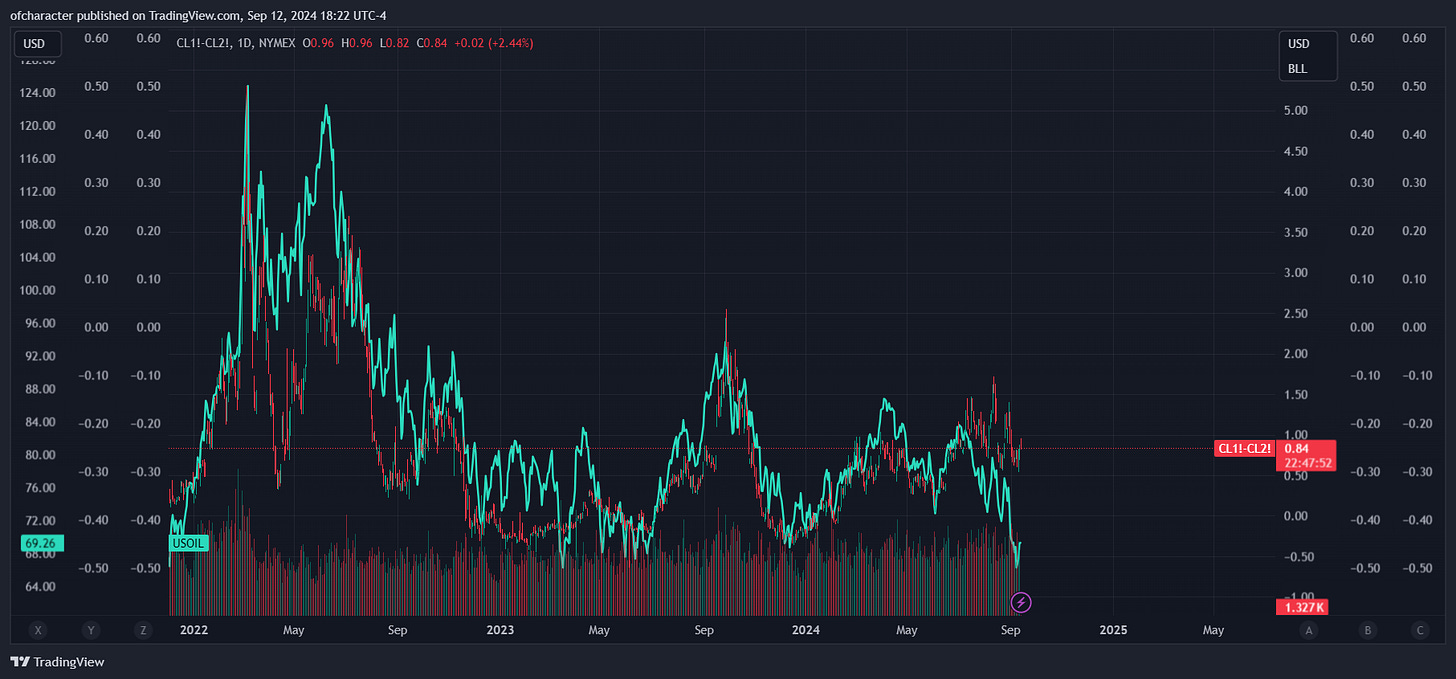
Task: Click the red 1.327 K volume tag
Action: pyautogui.click(x=1304, y=607)
